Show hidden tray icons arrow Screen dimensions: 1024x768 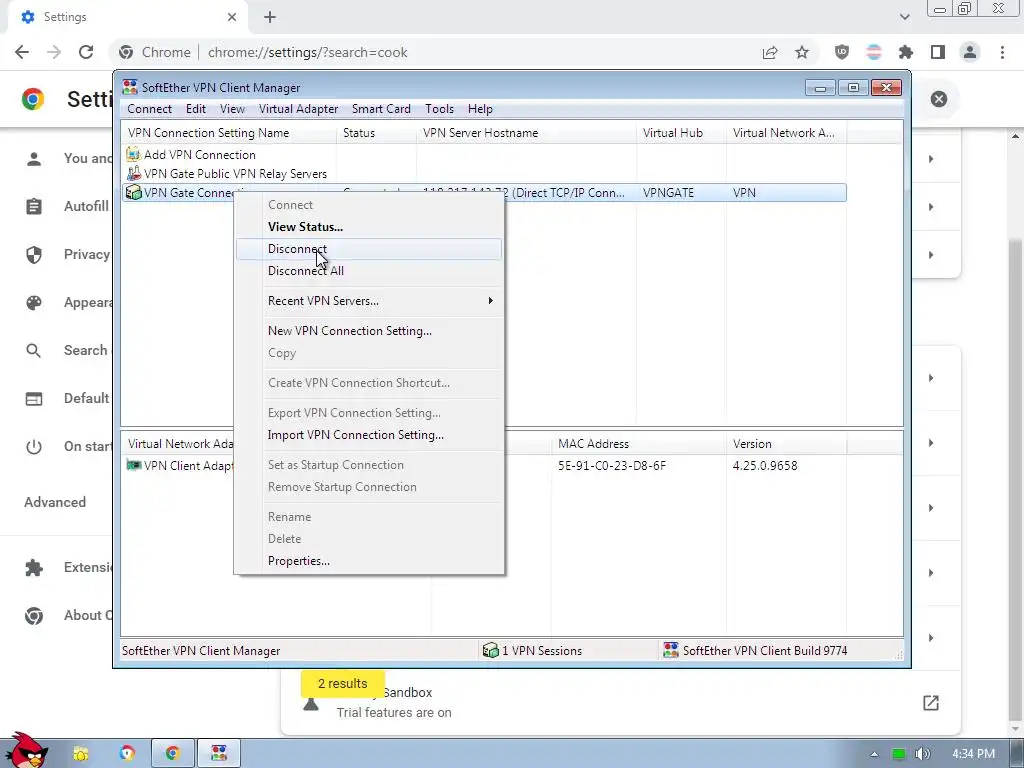click(874, 754)
